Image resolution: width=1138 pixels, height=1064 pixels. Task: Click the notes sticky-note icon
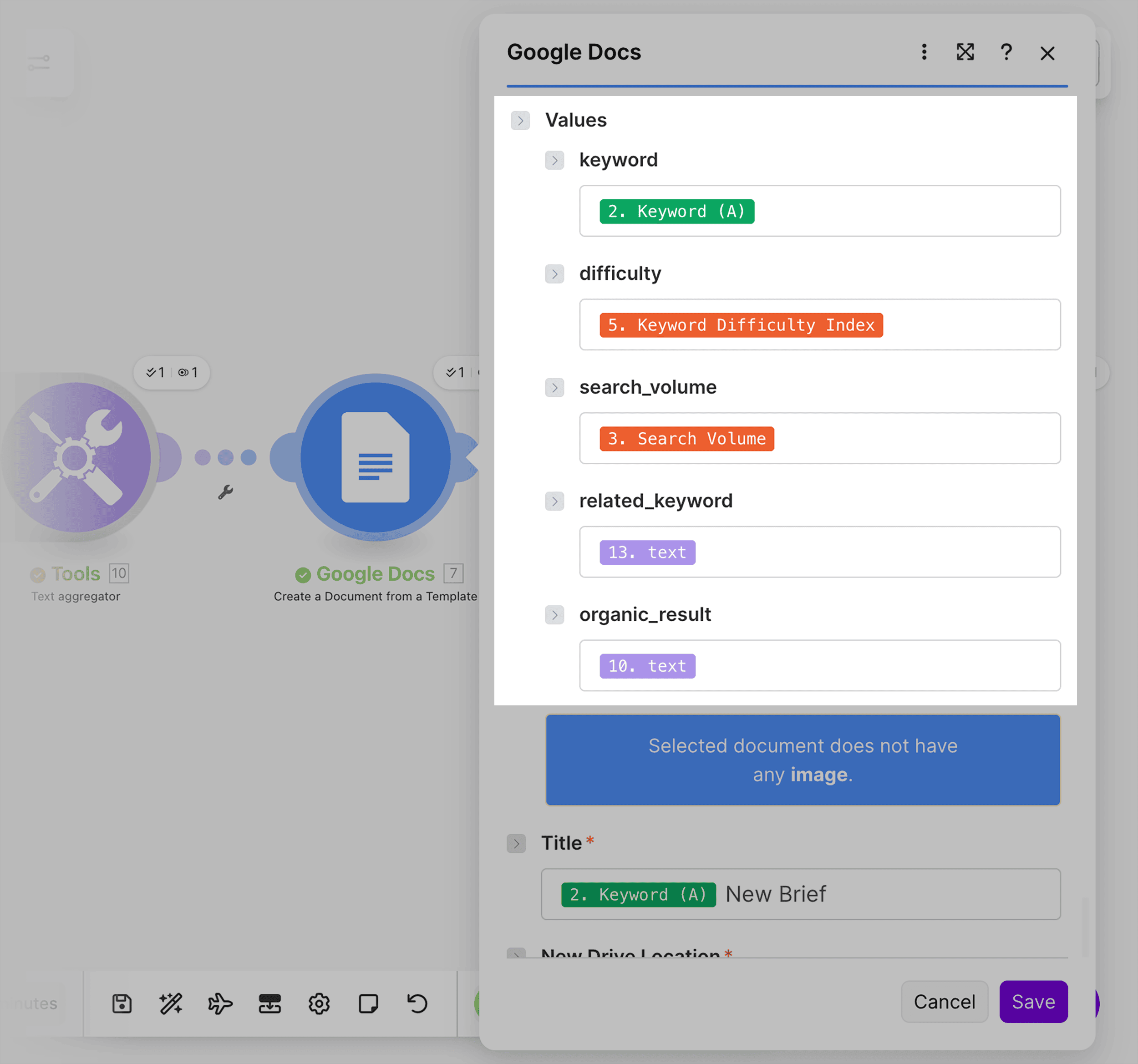click(x=368, y=1003)
